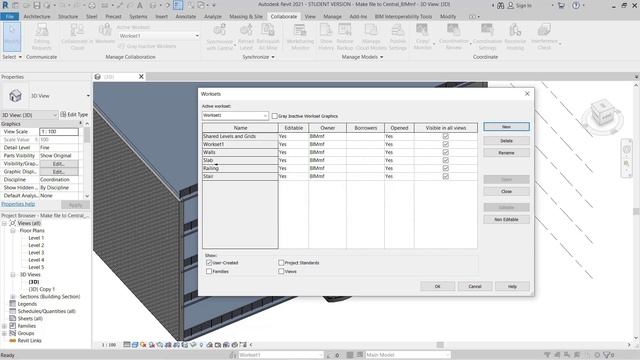Check Views show option
Screen dimensions: 640x360
281,271
